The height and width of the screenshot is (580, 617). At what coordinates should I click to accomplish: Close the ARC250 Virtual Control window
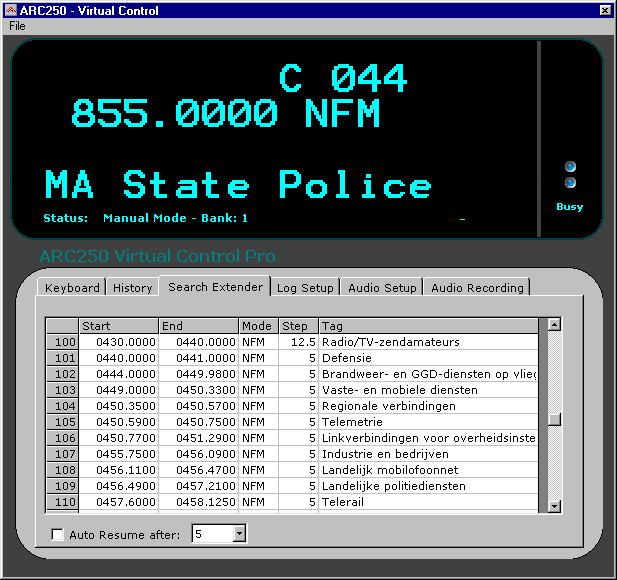point(605,10)
